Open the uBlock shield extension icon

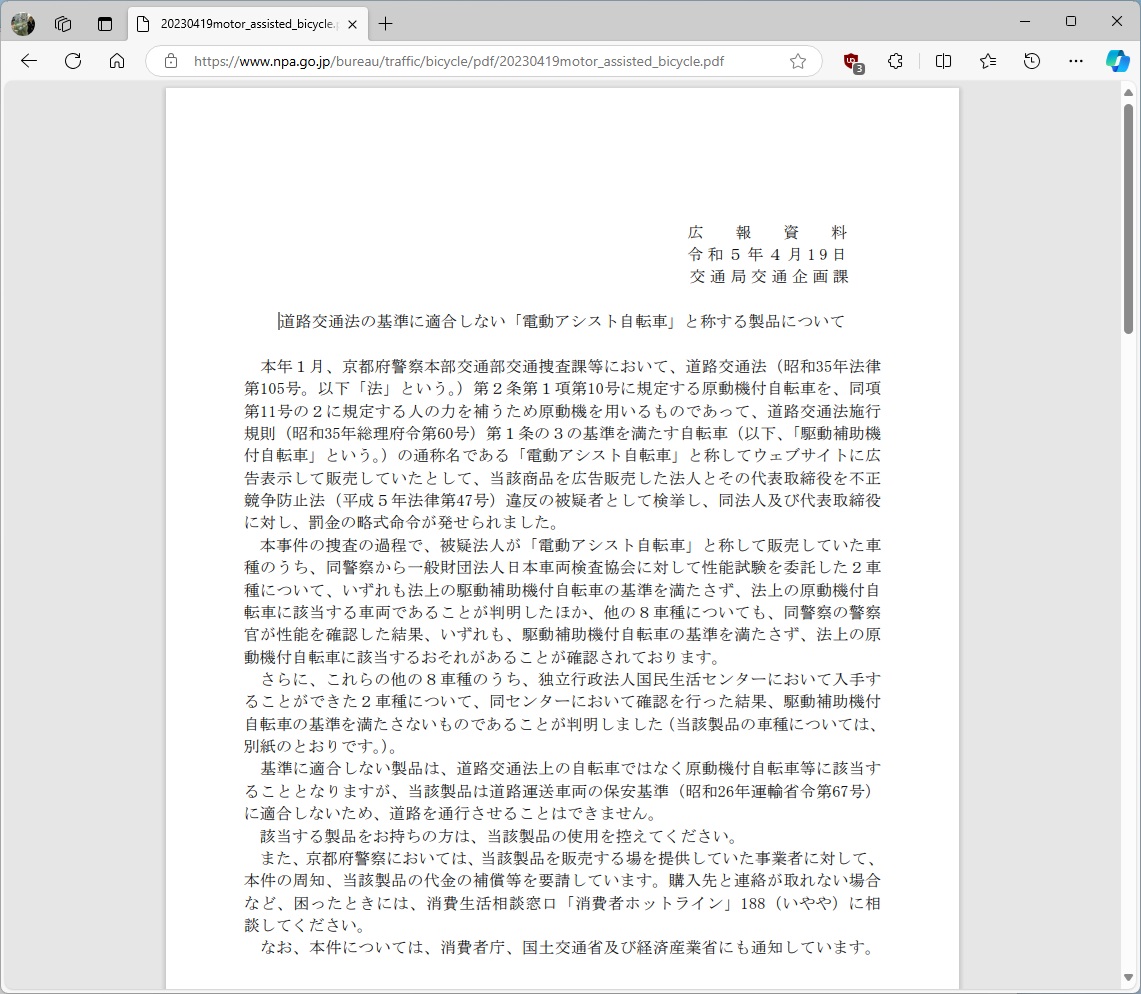click(x=852, y=62)
